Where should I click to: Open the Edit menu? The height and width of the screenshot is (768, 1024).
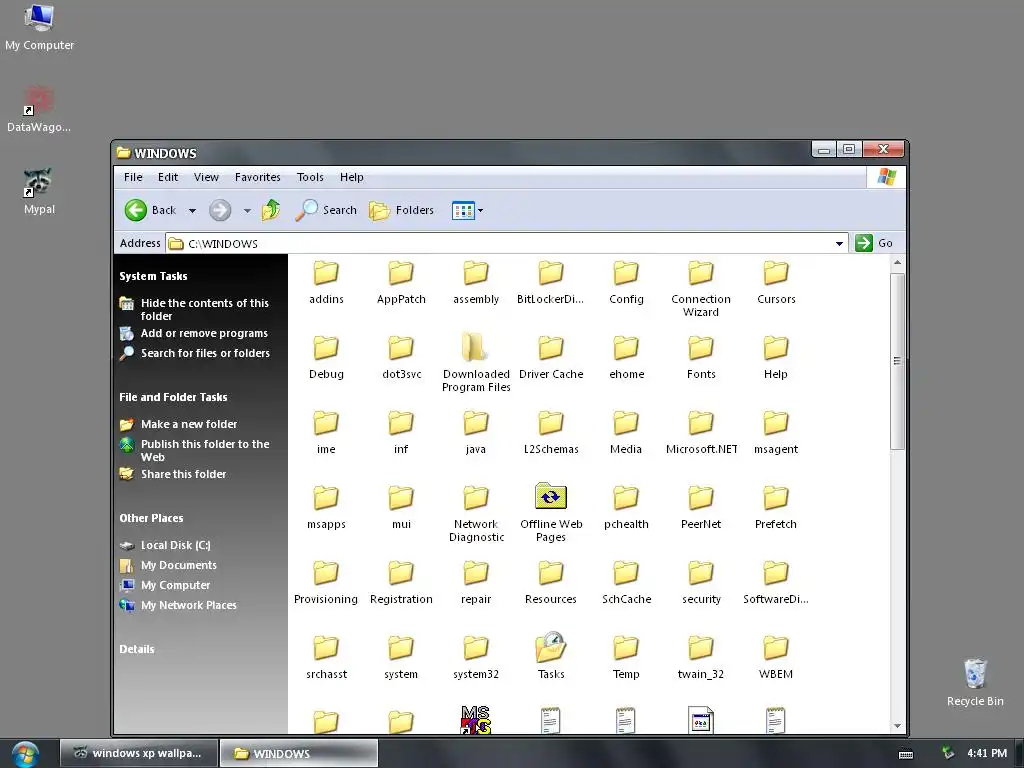pos(168,177)
